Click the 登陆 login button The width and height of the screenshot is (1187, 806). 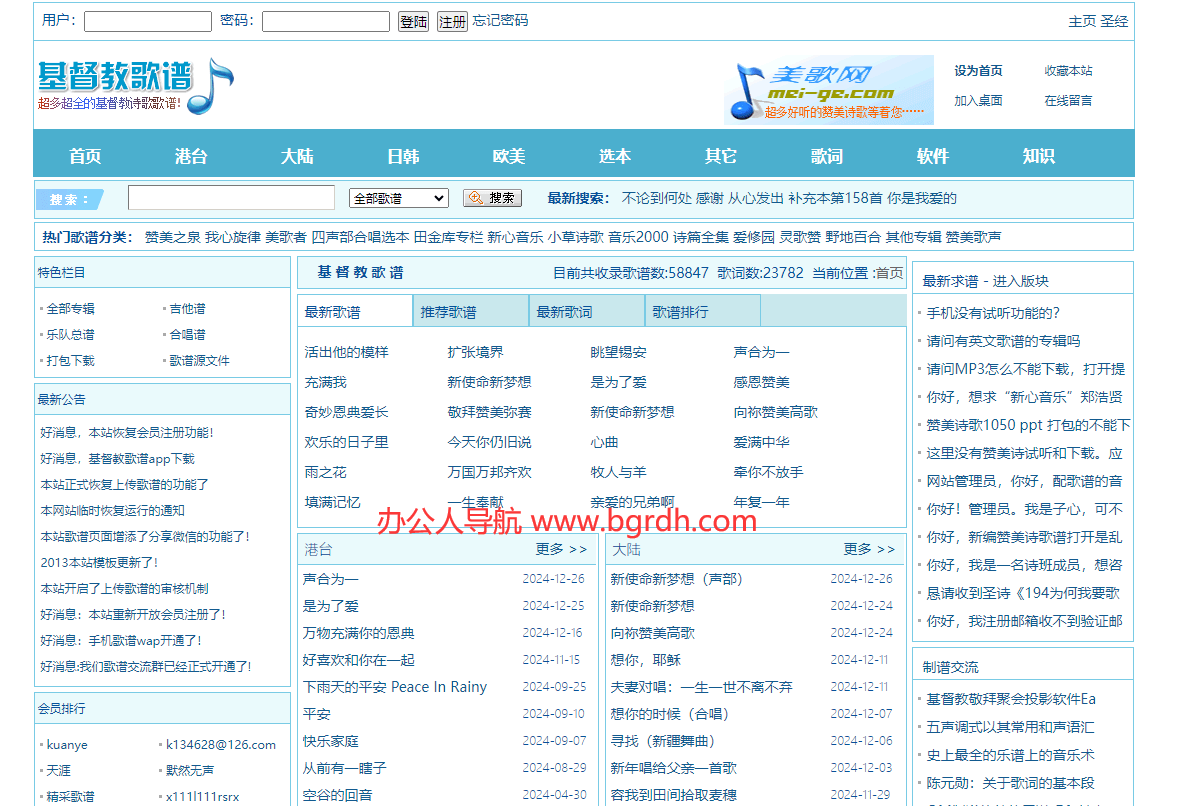coord(413,21)
